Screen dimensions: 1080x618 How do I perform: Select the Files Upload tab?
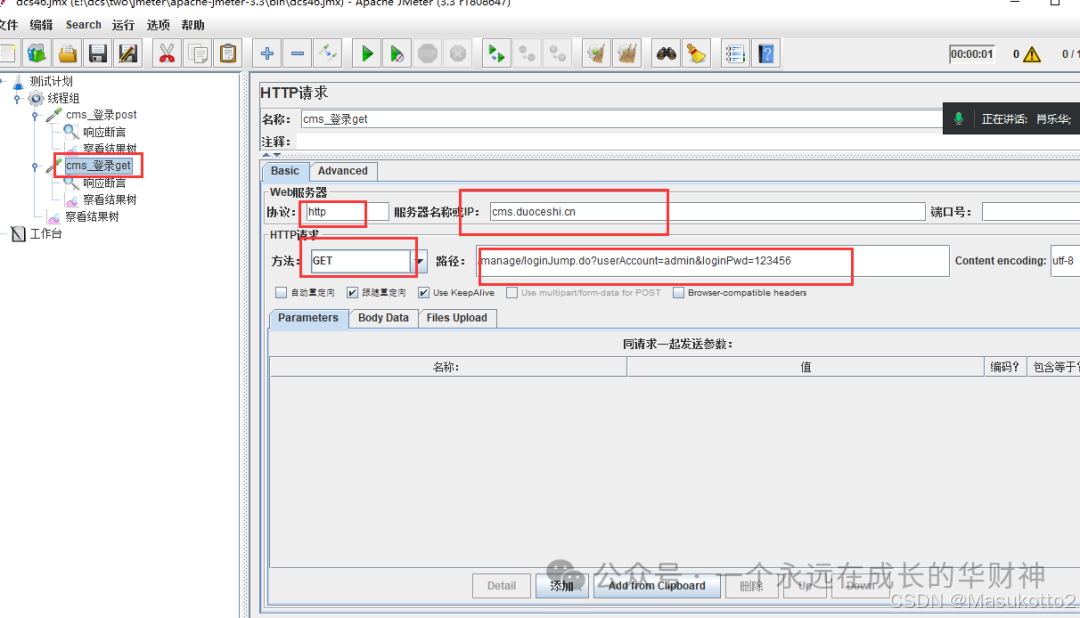457,318
